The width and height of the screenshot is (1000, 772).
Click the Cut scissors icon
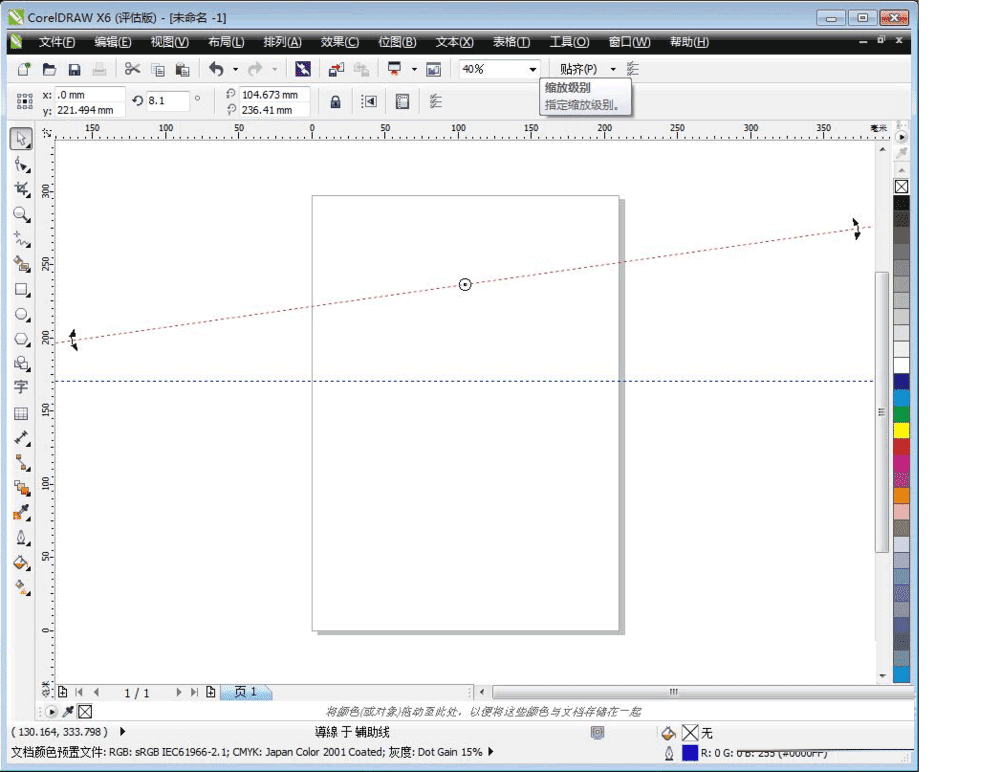point(132,69)
